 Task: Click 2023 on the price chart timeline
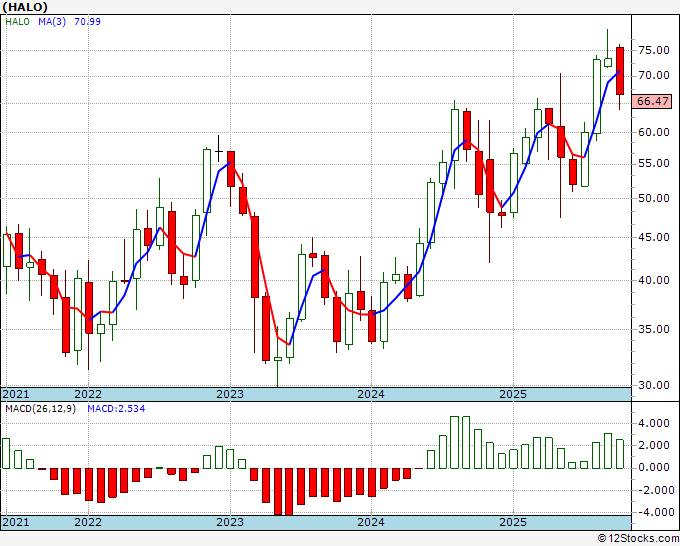(230, 394)
